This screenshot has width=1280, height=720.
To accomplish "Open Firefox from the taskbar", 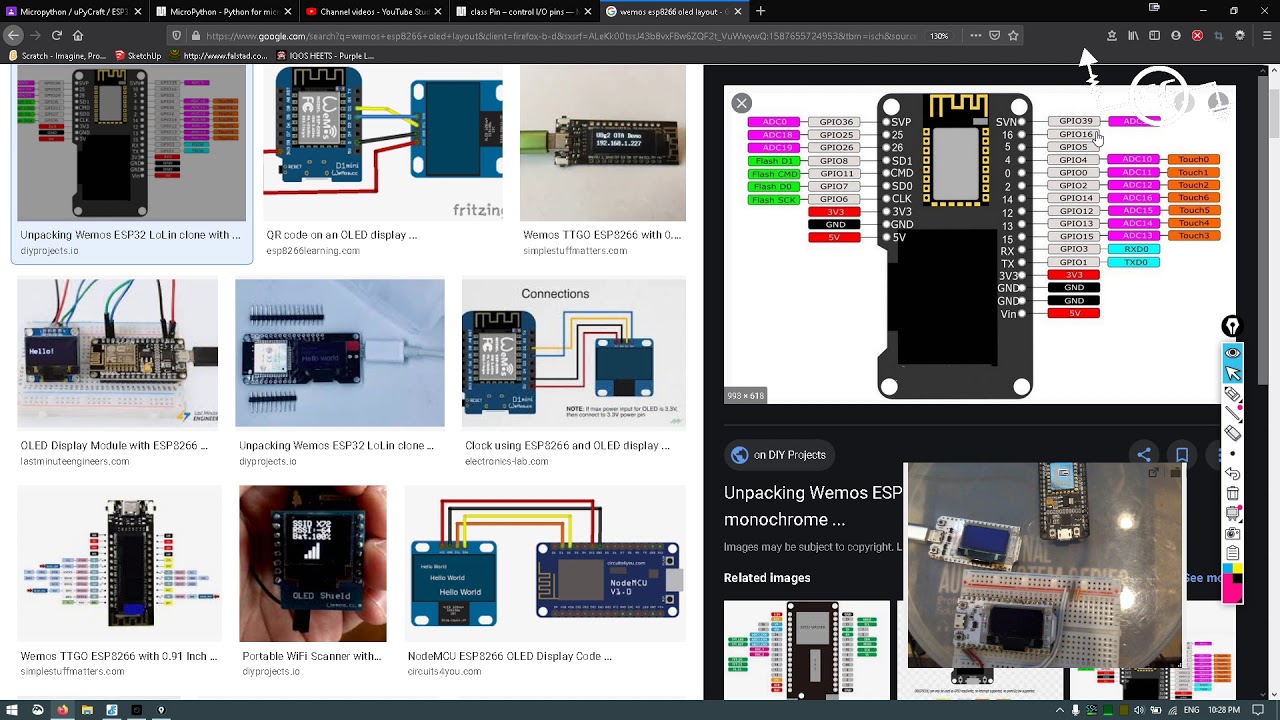I will tap(62, 710).
